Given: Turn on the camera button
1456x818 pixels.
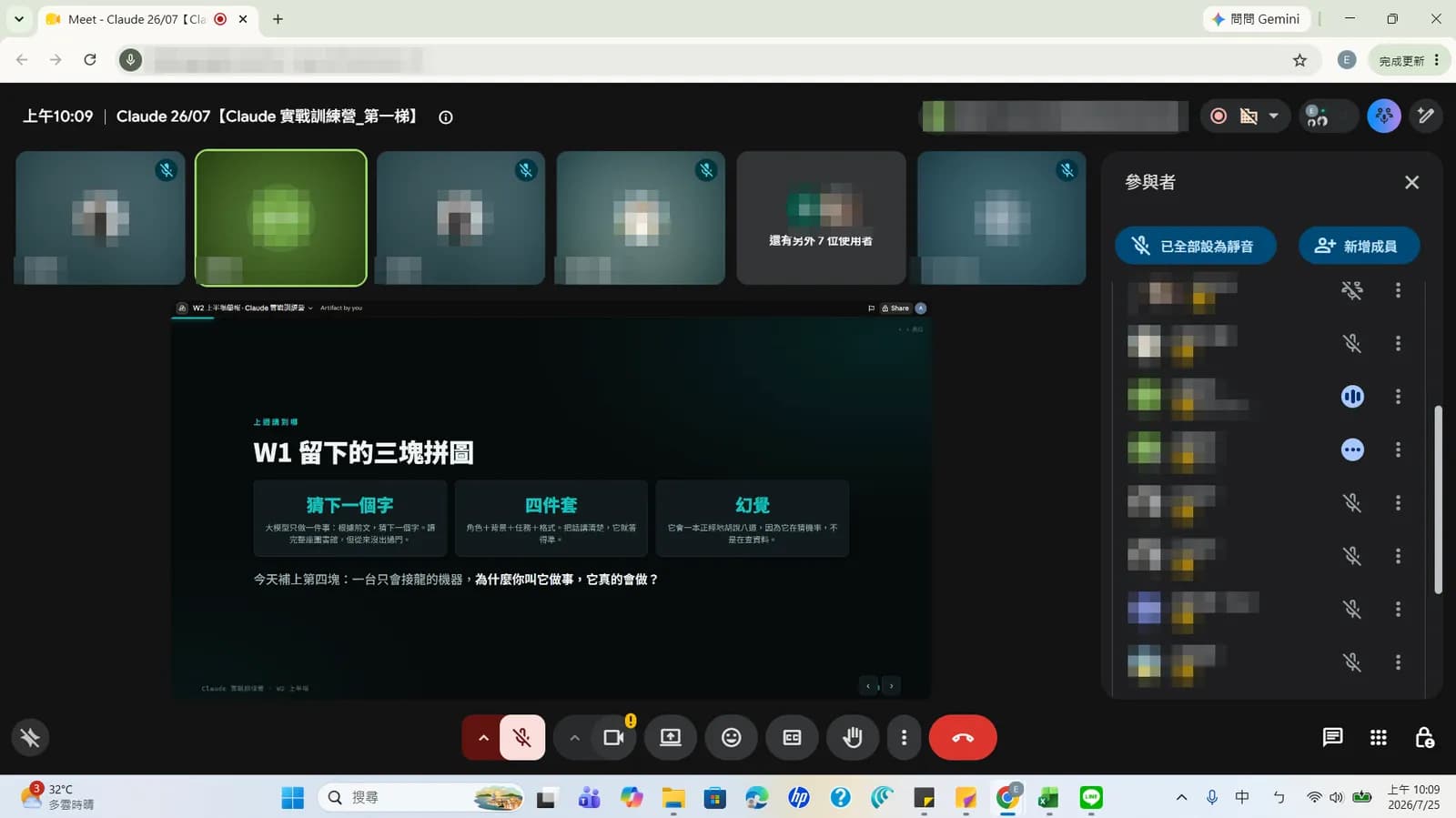Looking at the screenshot, I should coord(614,738).
